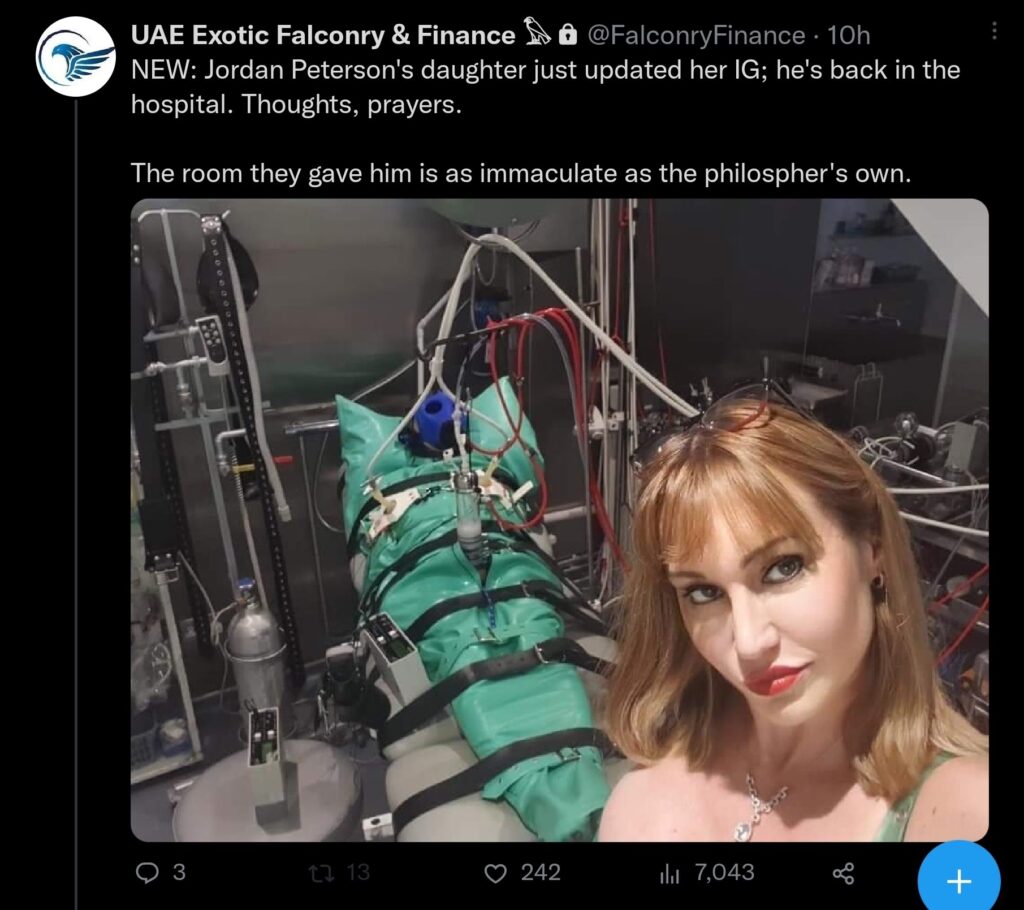This screenshot has width=1024, height=910.
Task: Click the reply speech bubble icon
Action: point(147,873)
